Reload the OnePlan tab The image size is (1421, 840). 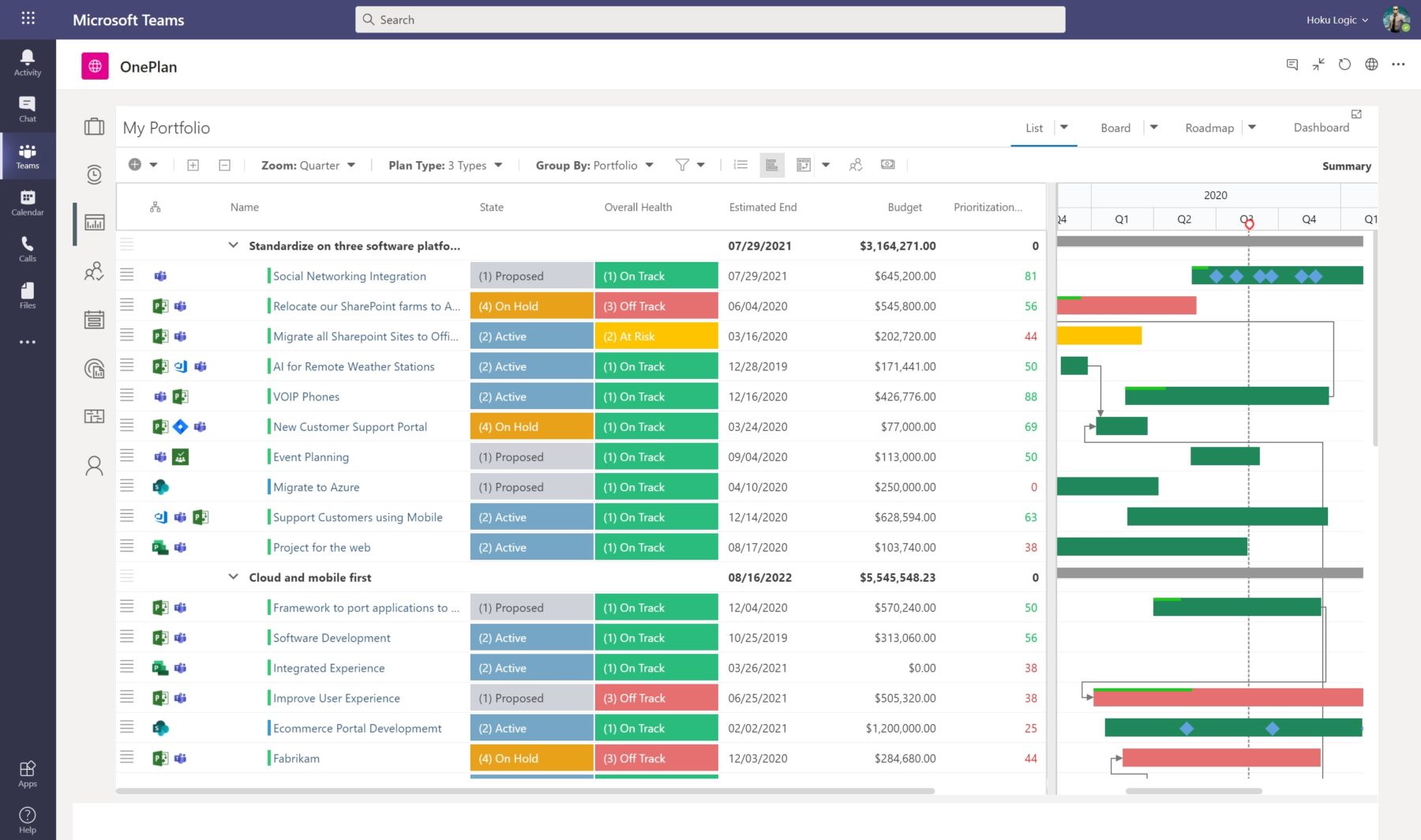pyautogui.click(x=1344, y=65)
